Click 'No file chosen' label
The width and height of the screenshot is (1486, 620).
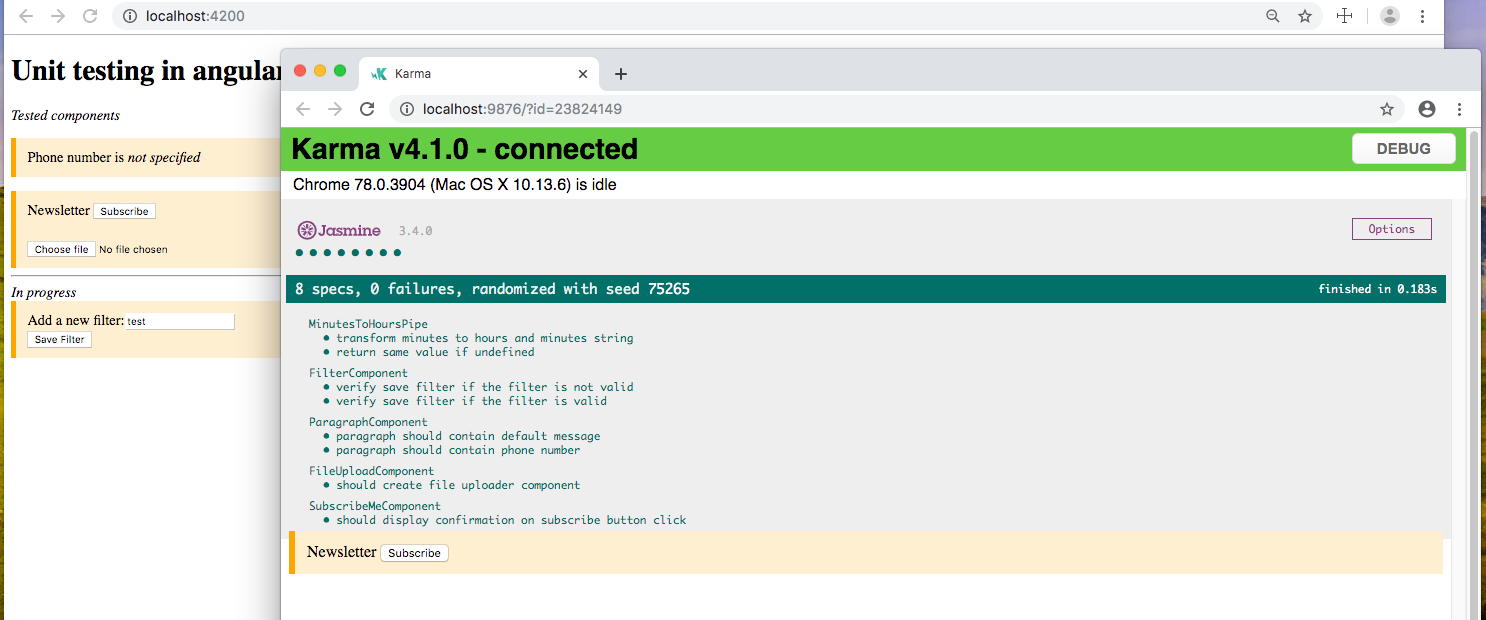click(x=134, y=249)
